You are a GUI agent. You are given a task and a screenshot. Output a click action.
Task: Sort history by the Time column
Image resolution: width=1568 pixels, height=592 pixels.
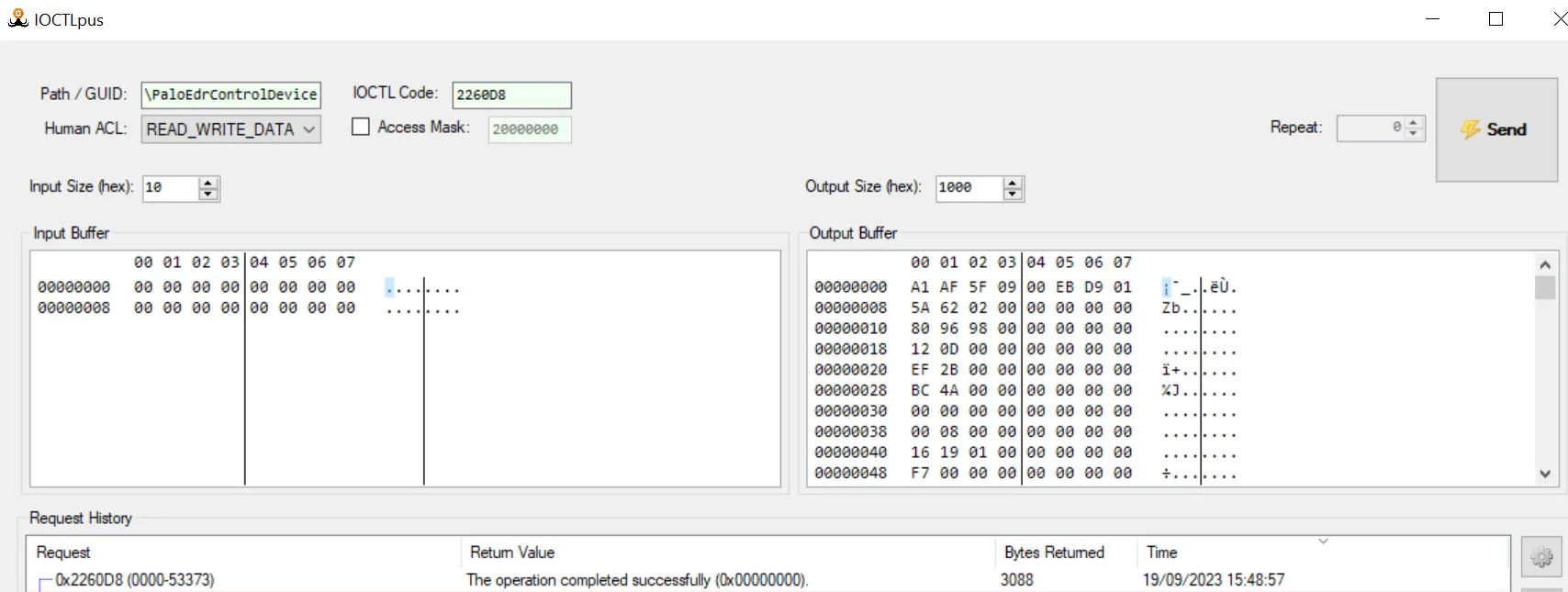click(1161, 553)
